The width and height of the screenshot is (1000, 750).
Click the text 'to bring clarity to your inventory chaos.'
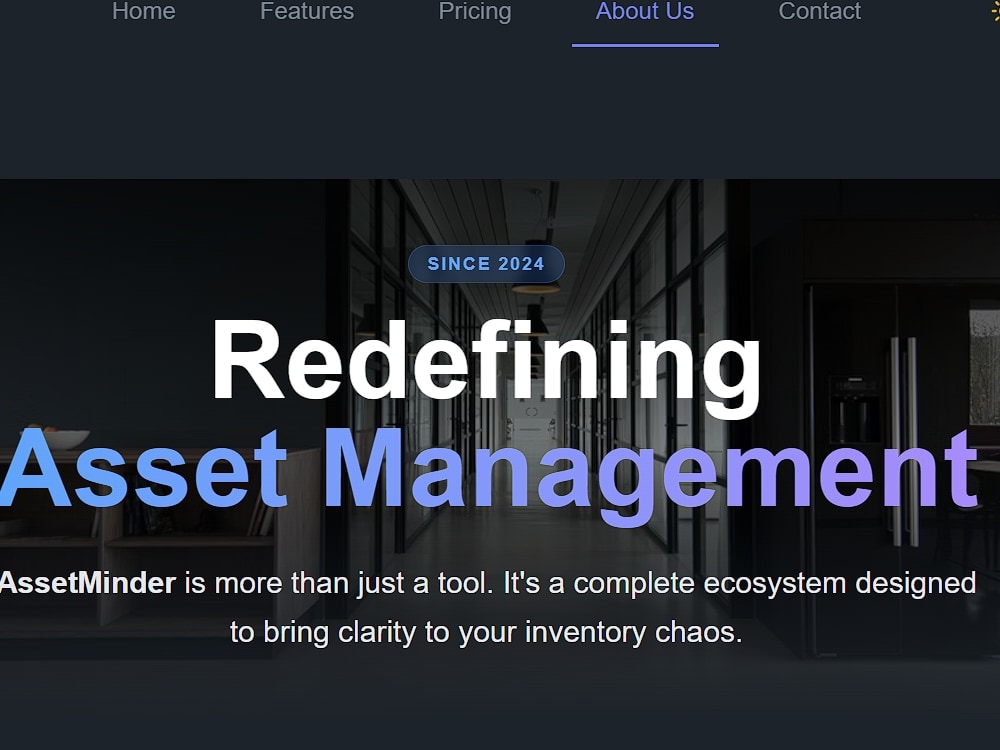486,632
